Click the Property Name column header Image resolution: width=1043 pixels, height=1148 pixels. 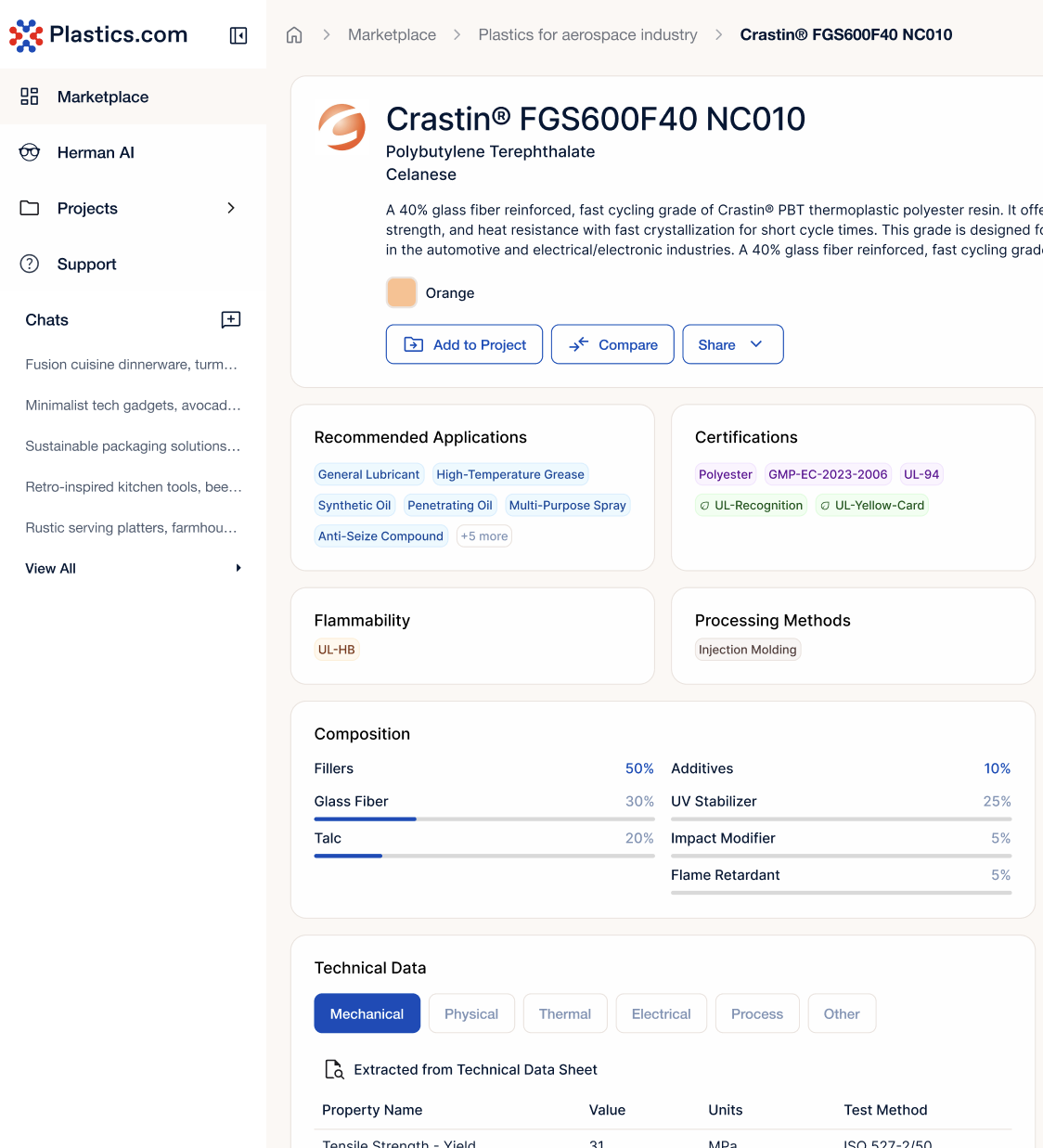pos(372,1110)
